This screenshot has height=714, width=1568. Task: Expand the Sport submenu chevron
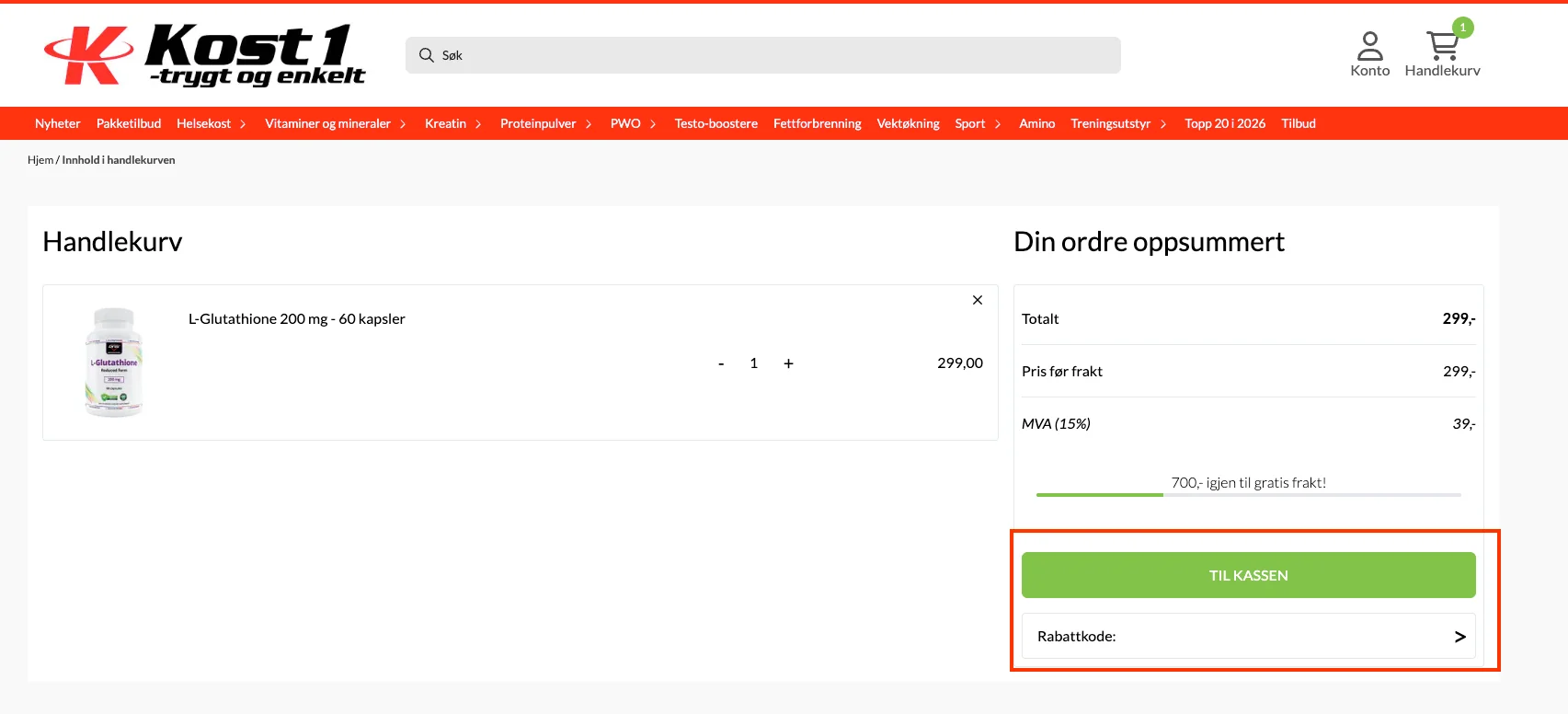(998, 124)
